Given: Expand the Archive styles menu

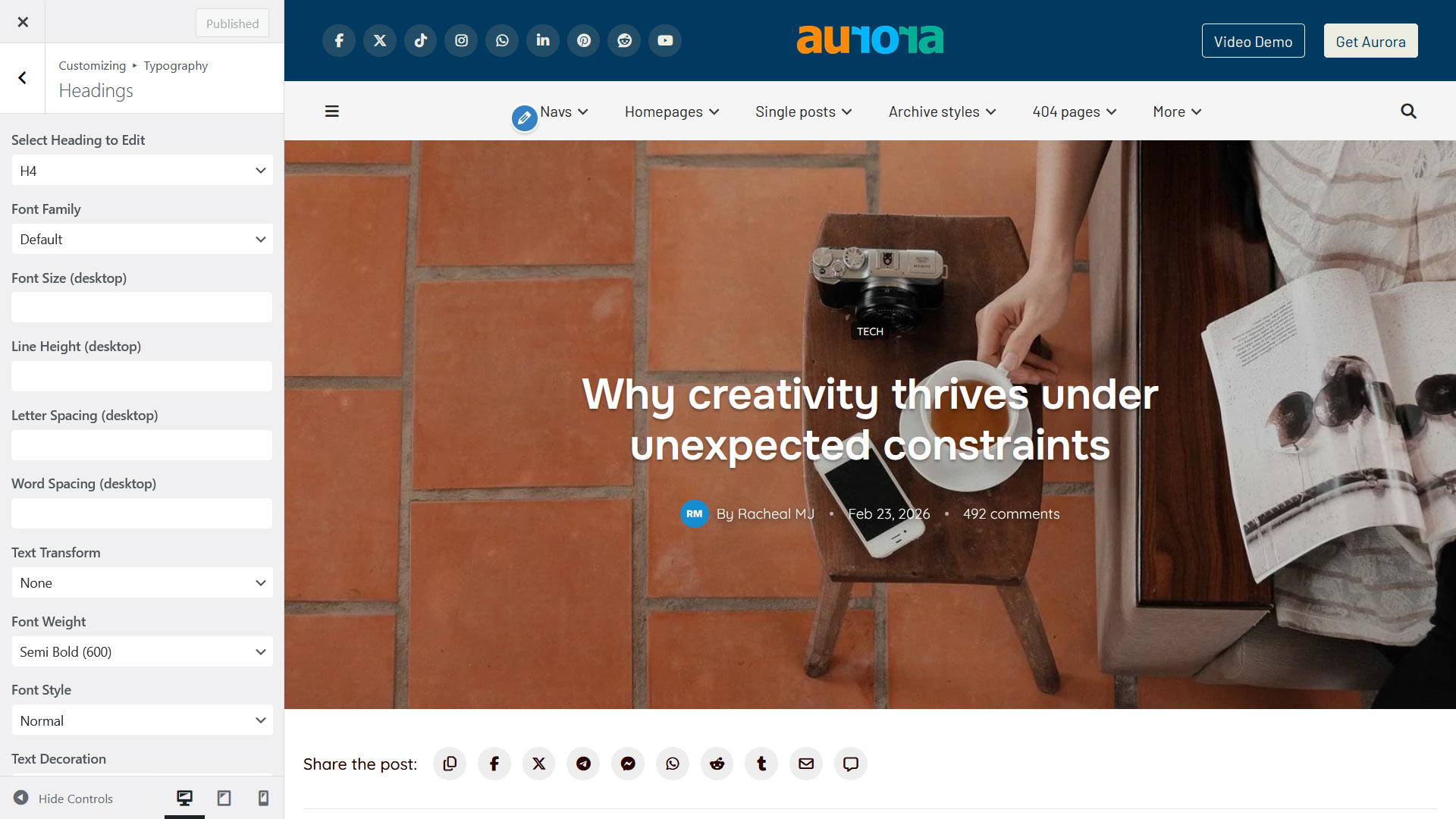Looking at the screenshot, I should 942,111.
